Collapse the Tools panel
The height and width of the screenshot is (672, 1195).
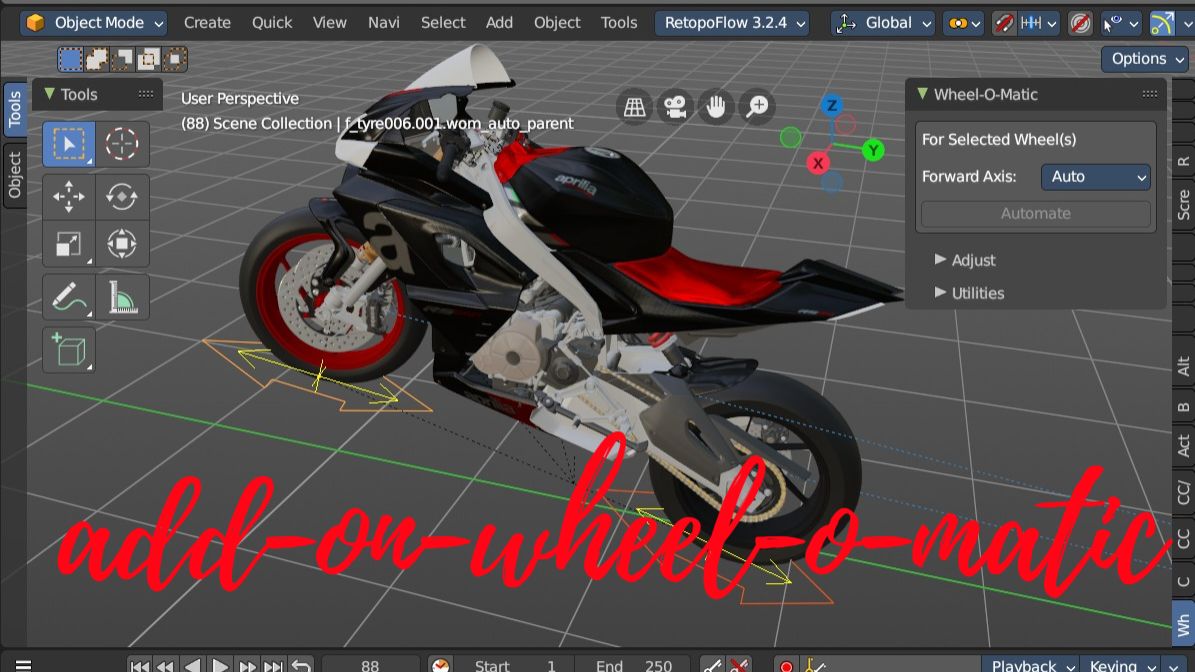50,94
